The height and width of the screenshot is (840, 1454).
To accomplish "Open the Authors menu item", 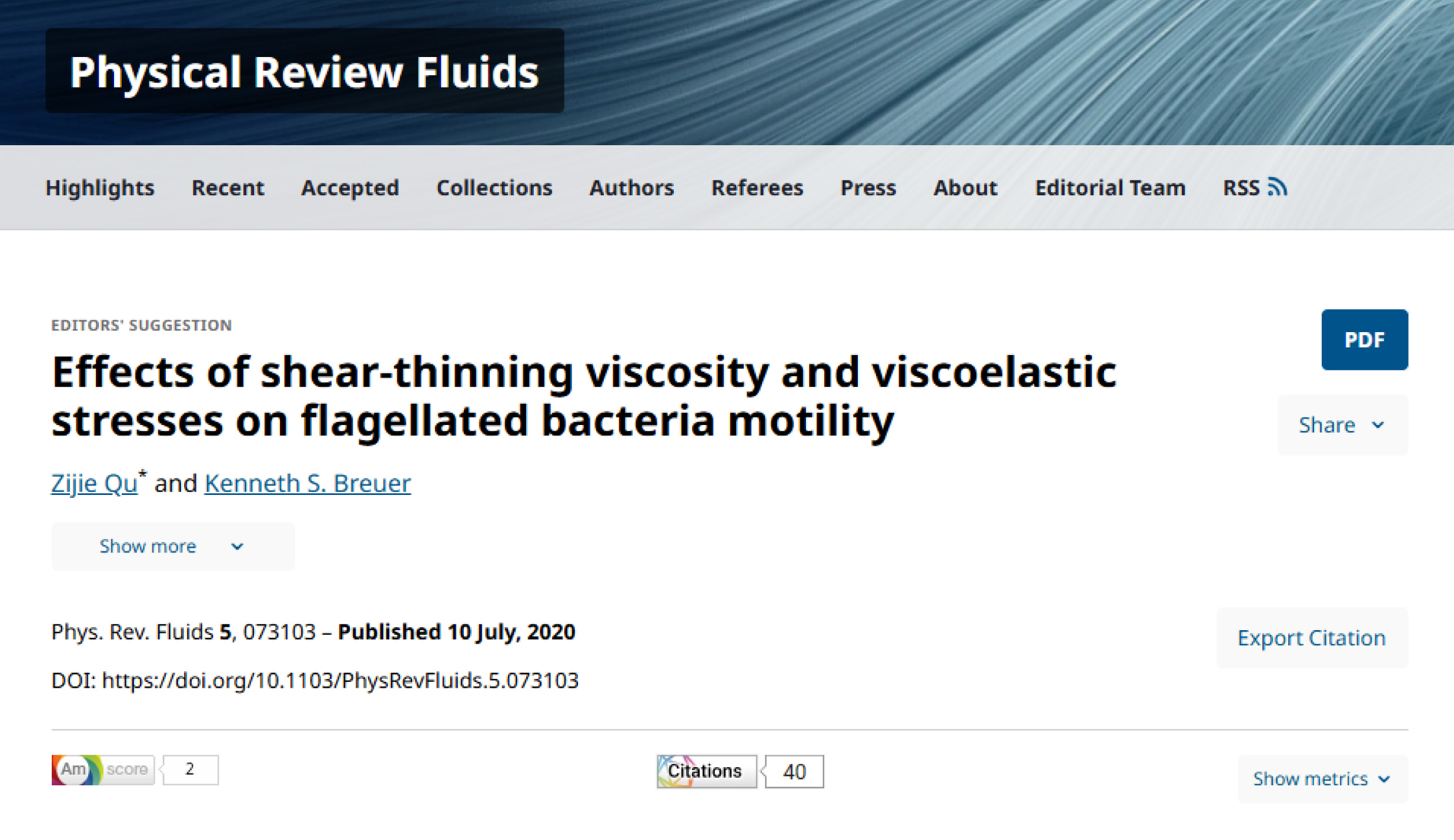I will [x=631, y=188].
